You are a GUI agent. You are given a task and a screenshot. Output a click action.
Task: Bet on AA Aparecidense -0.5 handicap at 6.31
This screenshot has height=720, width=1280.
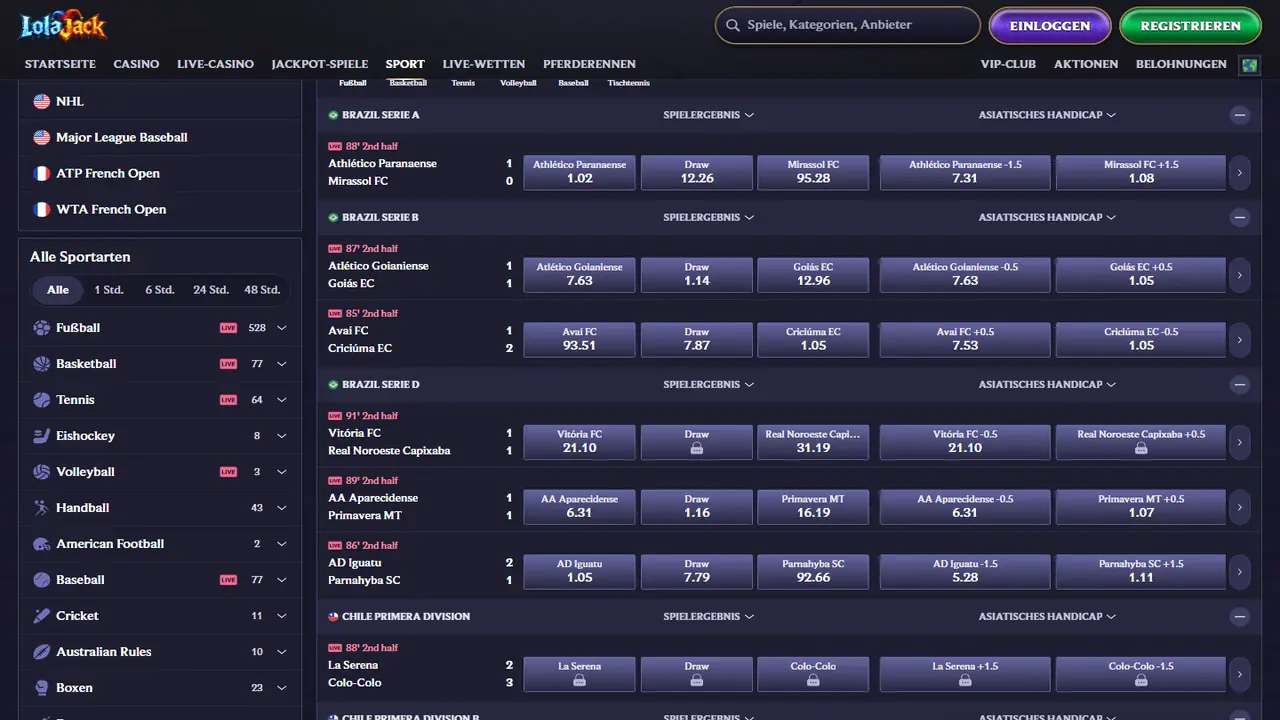pyautogui.click(x=965, y=506)
